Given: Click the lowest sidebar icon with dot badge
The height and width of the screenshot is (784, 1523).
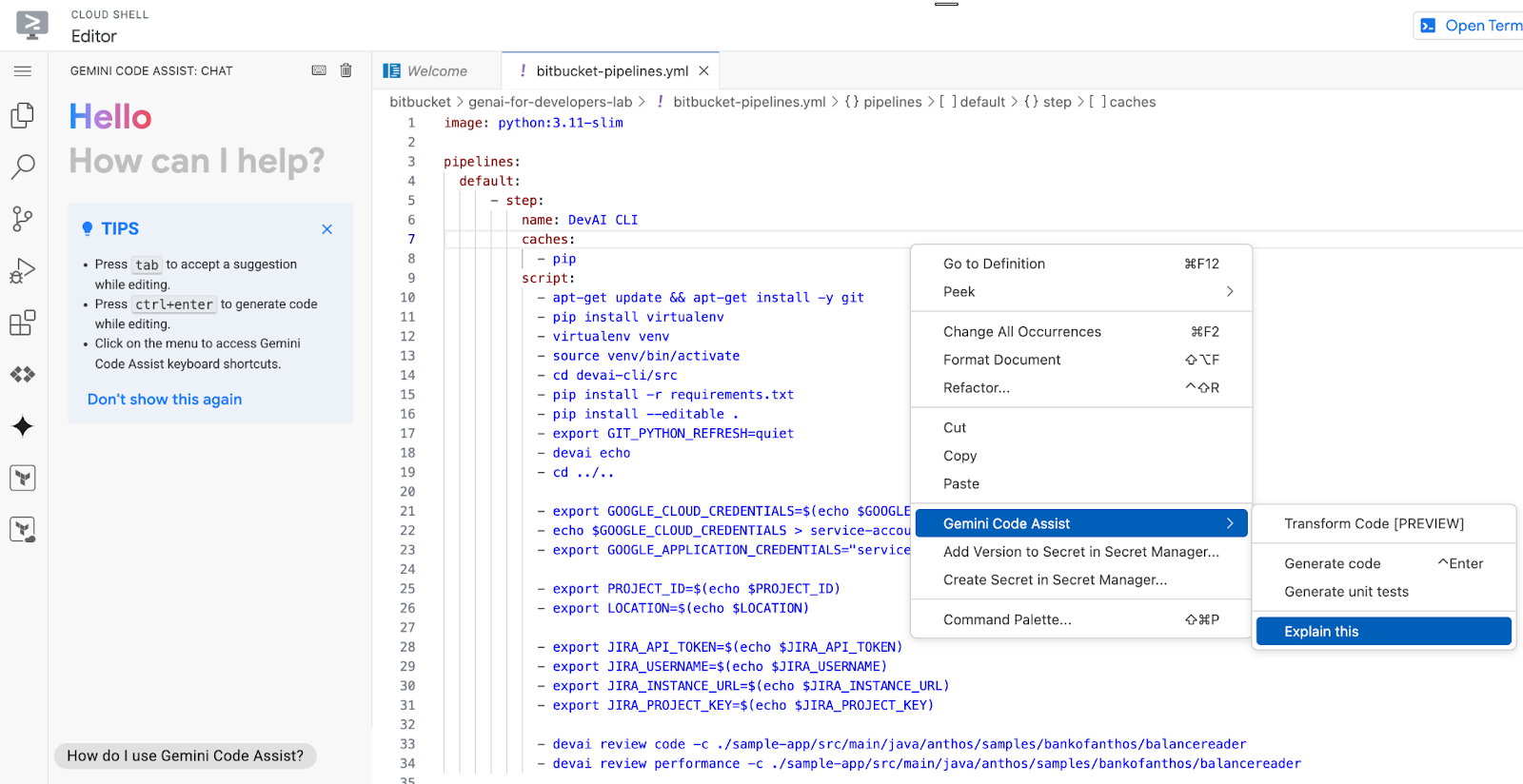Looking at the screenshot, I should coord(23,530).
